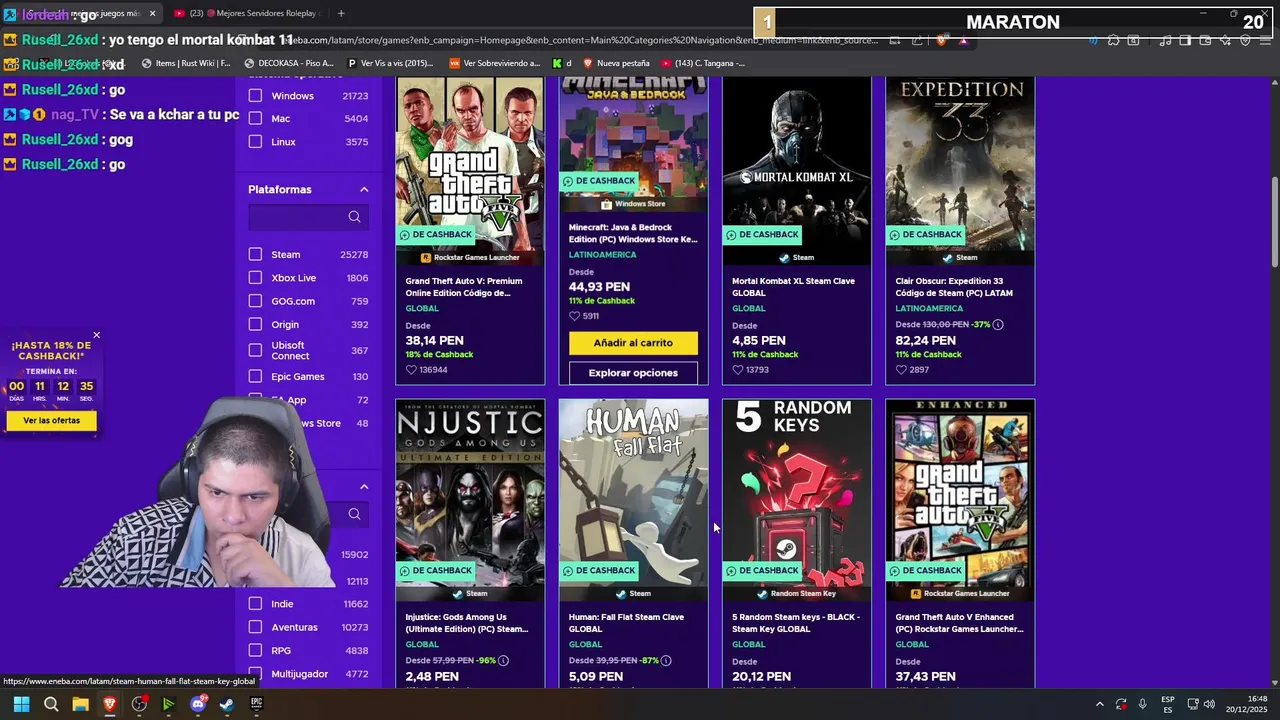The image size is (1280, 720).
Task: Toggle Windows checkbox filter
Action: pyautogui.click(x=255, y=96)
